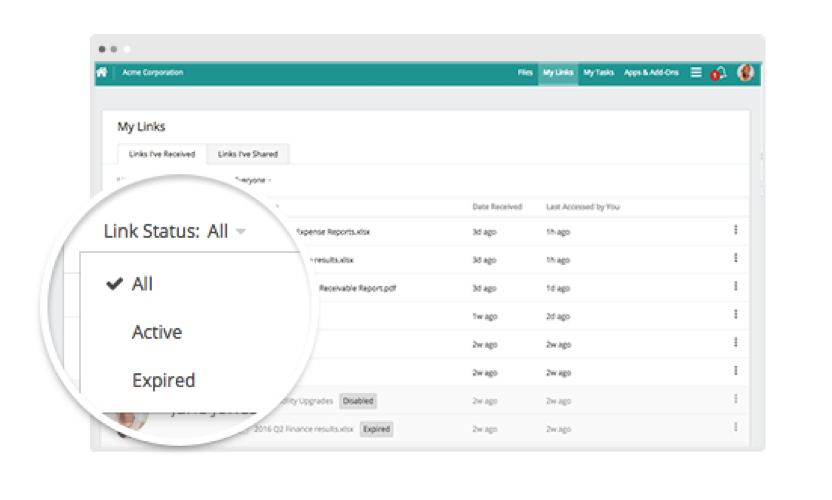Open the three-dot menu for Receivable Report.pdf row
The image size is (832, 500).
coord(735,286)
